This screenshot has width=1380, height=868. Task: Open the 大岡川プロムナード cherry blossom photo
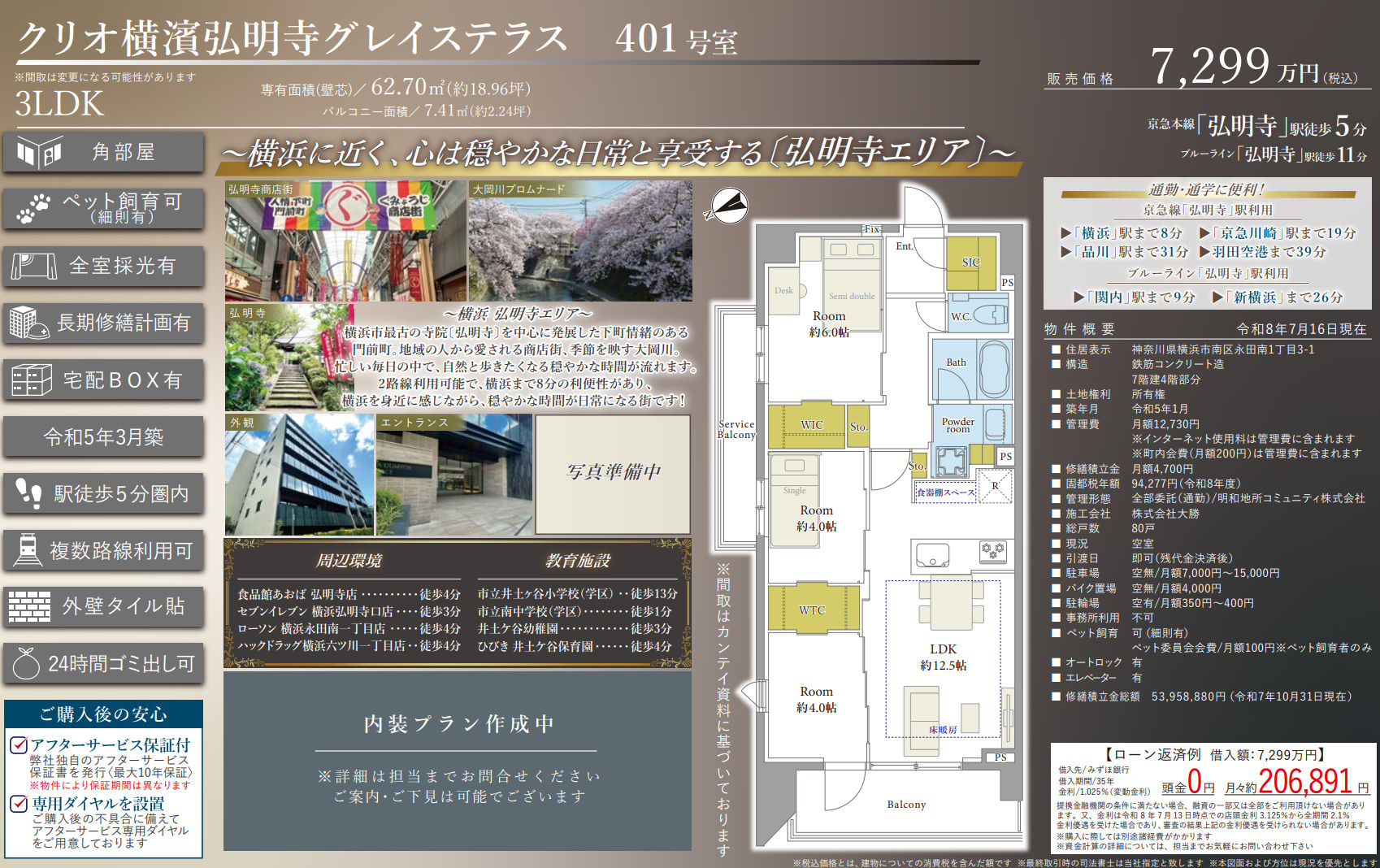pyautogui.click(x=580, y=241)
